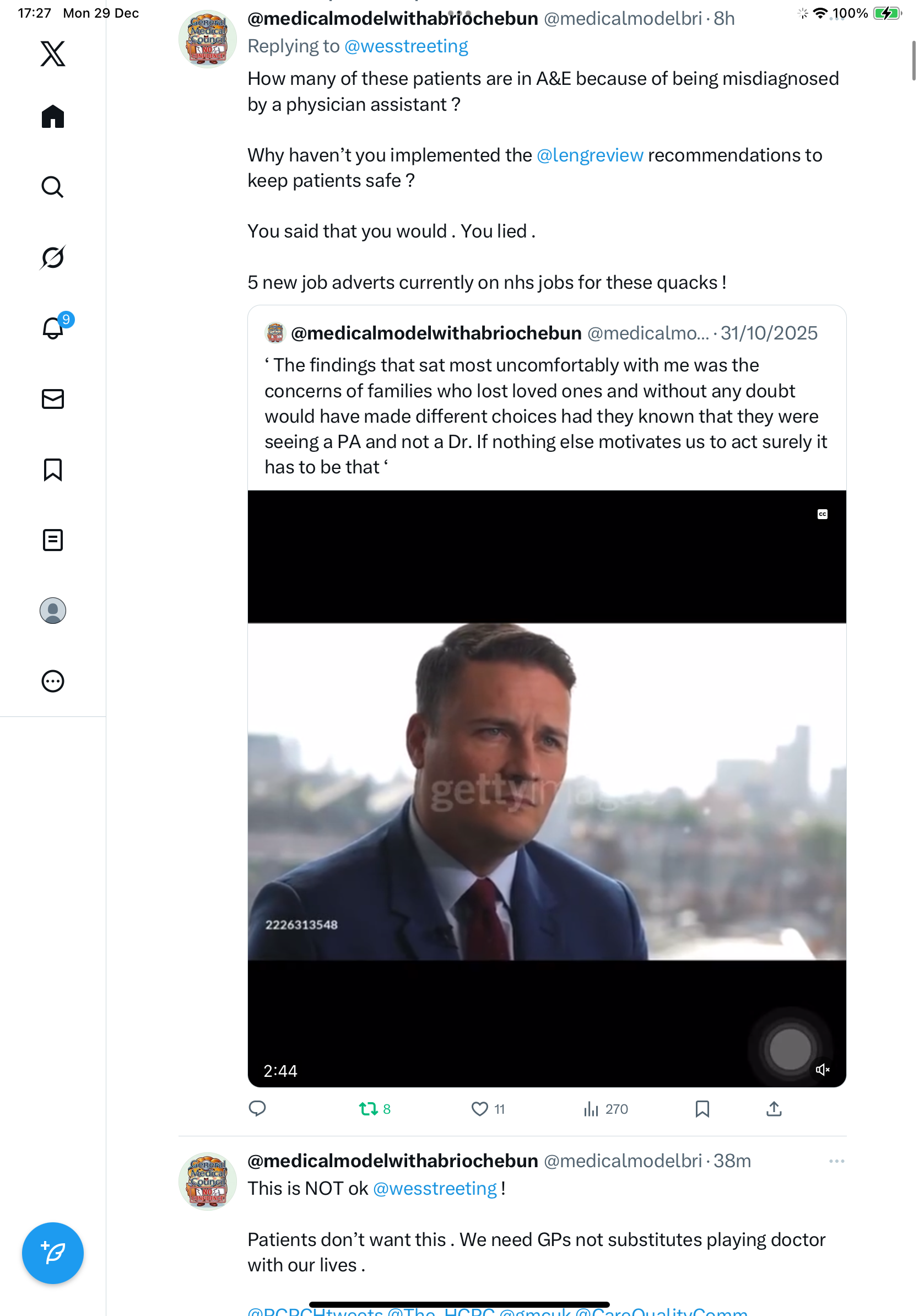This screenshot has width=919, height=1316.
Task: Toggle closed captions on video
Action: (x=822, y=514)
